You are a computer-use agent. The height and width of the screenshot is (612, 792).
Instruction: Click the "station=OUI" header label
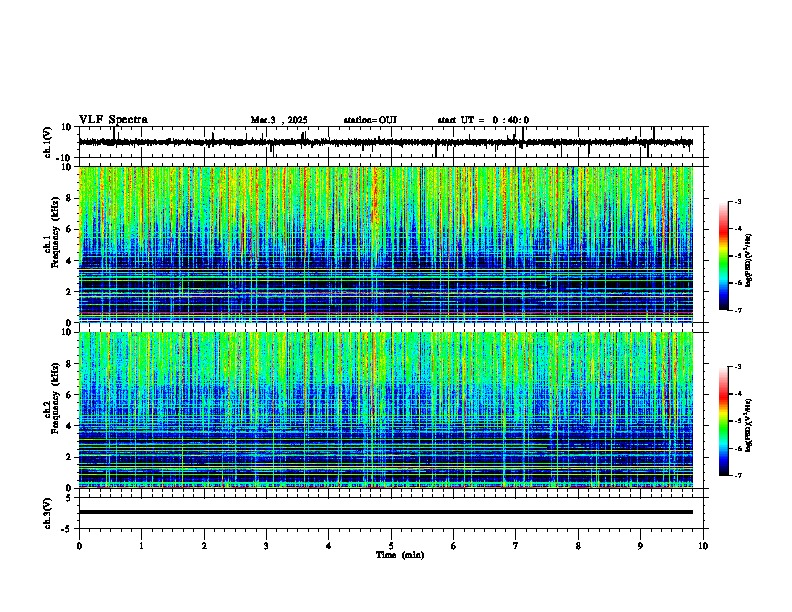pos(370,120)
